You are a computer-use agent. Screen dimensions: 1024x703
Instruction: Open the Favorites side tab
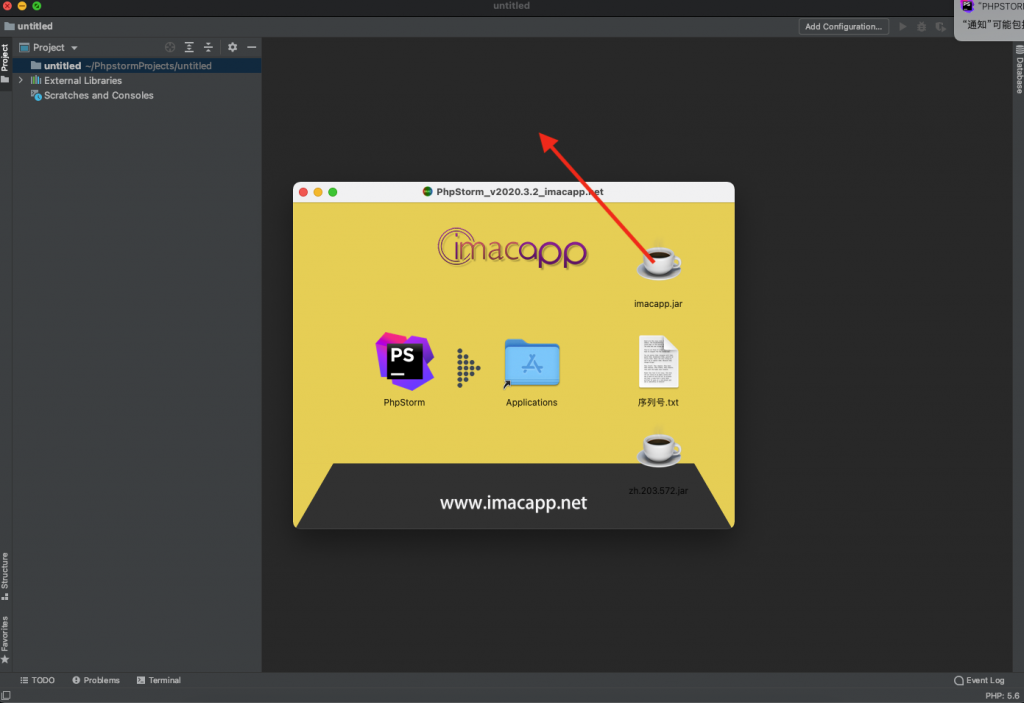pos(5,640)
